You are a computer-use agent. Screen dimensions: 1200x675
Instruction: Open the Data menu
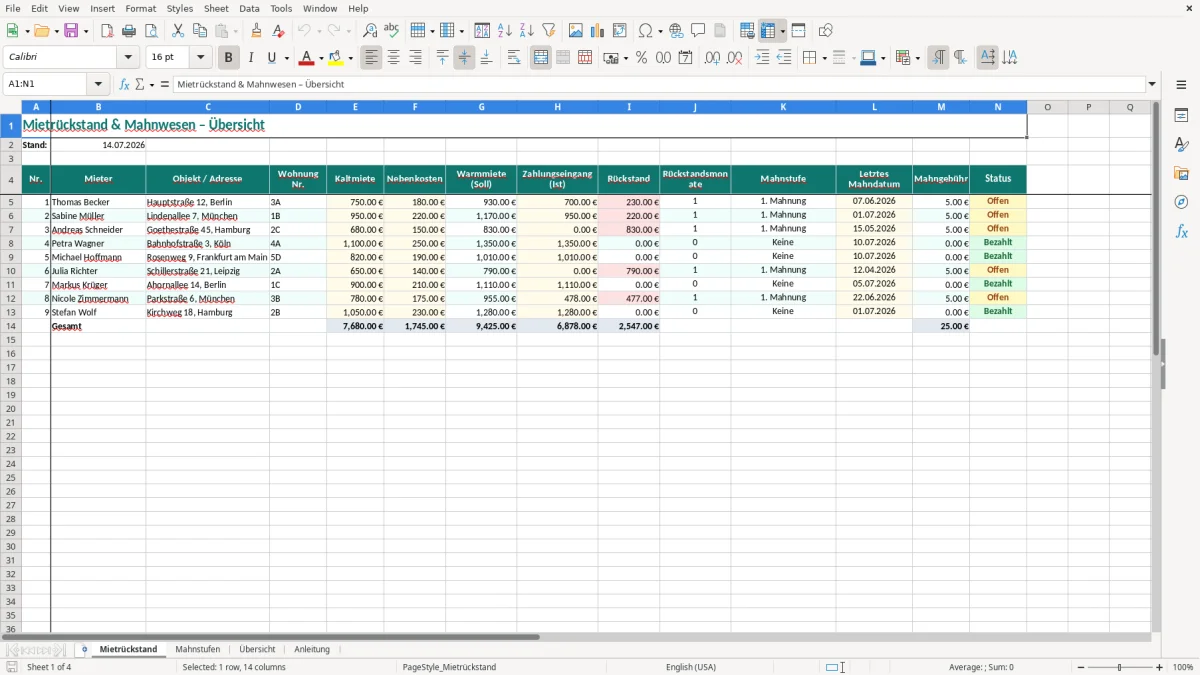tap(249, 8)
